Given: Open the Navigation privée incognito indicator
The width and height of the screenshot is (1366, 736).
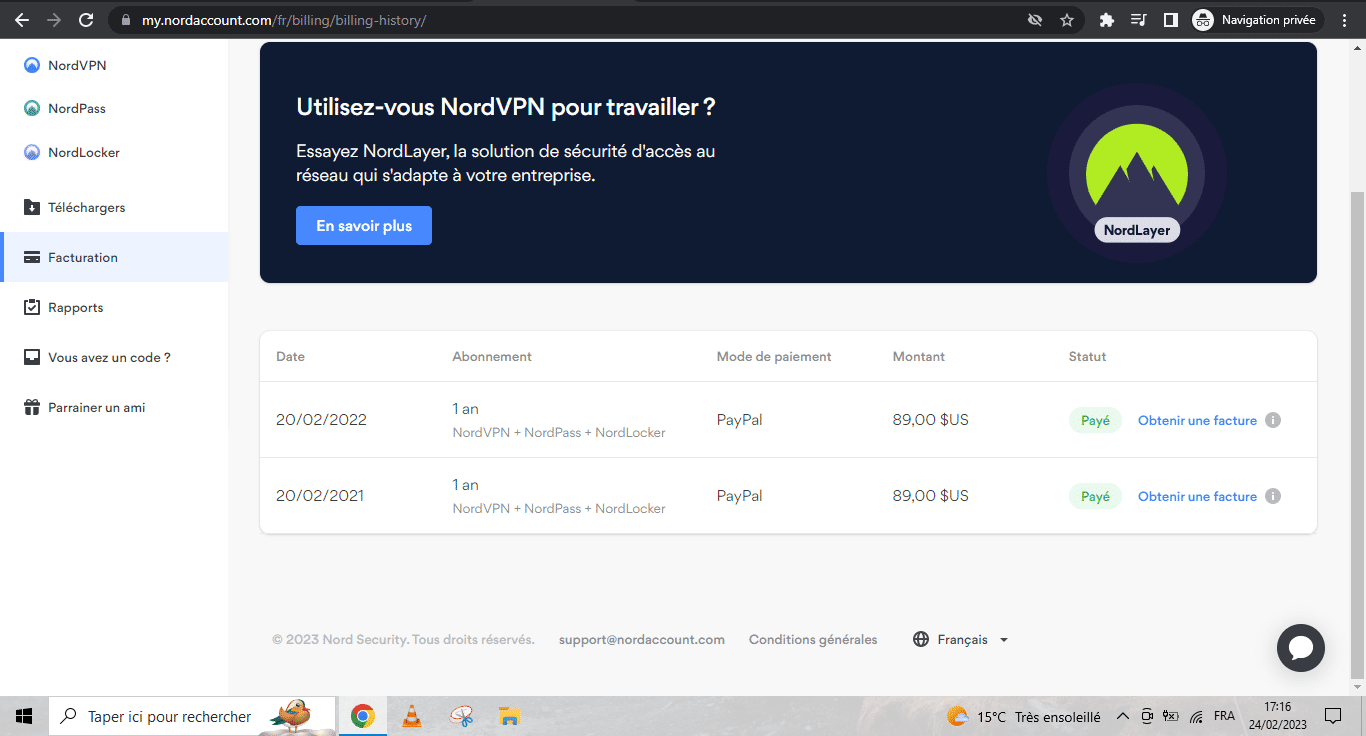Looking at the screenshot, I should tap(1258, 20).
